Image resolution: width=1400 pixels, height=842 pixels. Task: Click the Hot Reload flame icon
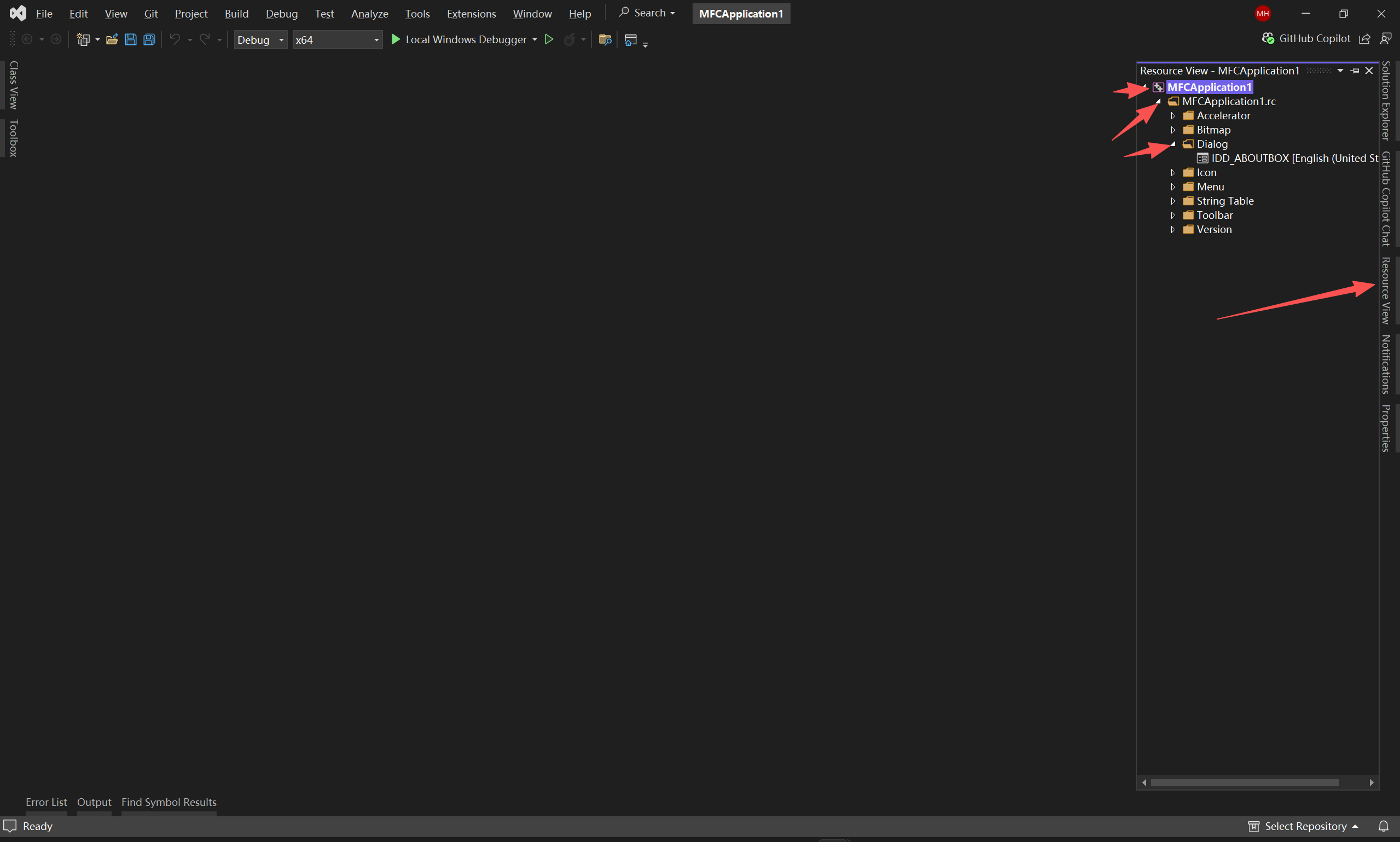point(570,39)
